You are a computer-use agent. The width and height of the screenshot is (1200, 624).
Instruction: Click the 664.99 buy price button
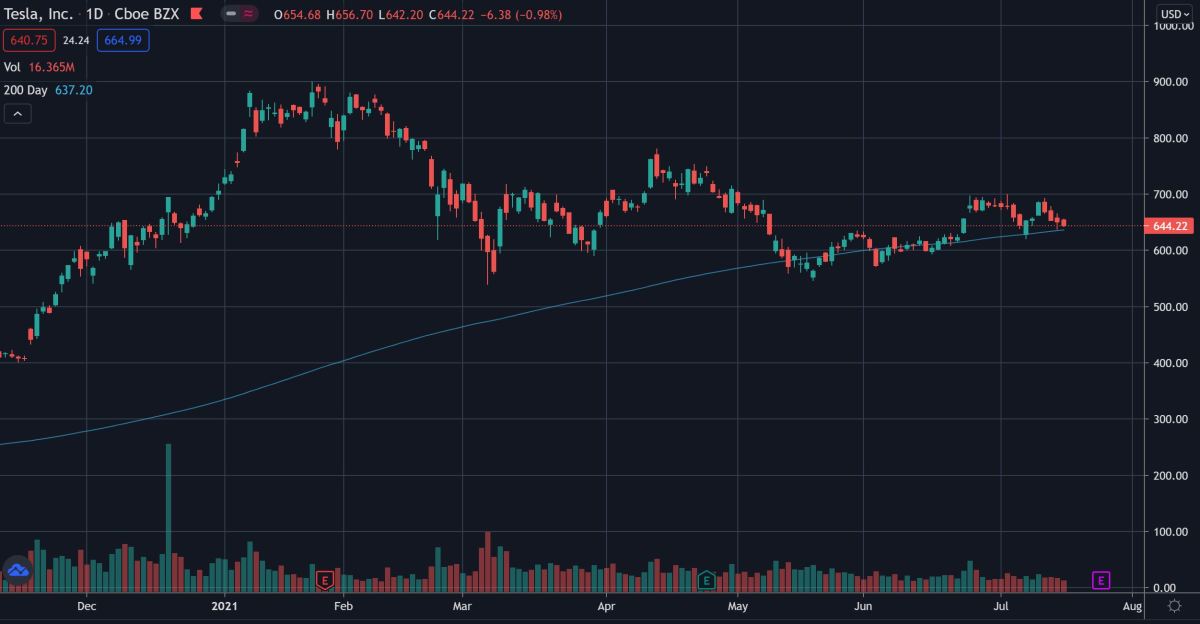123,40
